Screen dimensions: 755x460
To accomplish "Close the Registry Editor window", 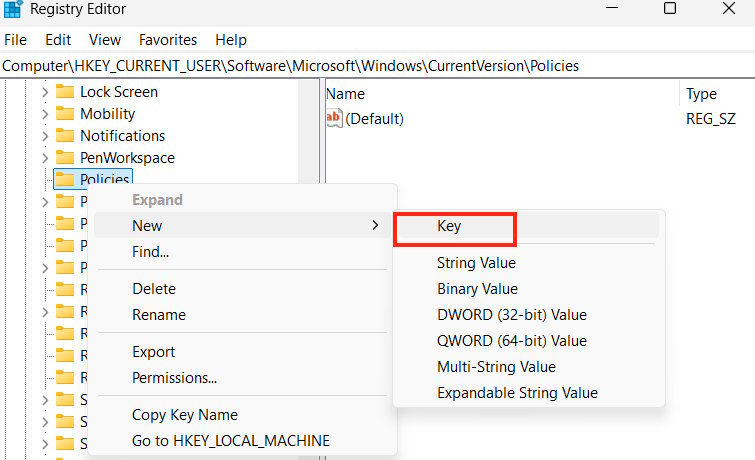I will click(x=729, y=8).
